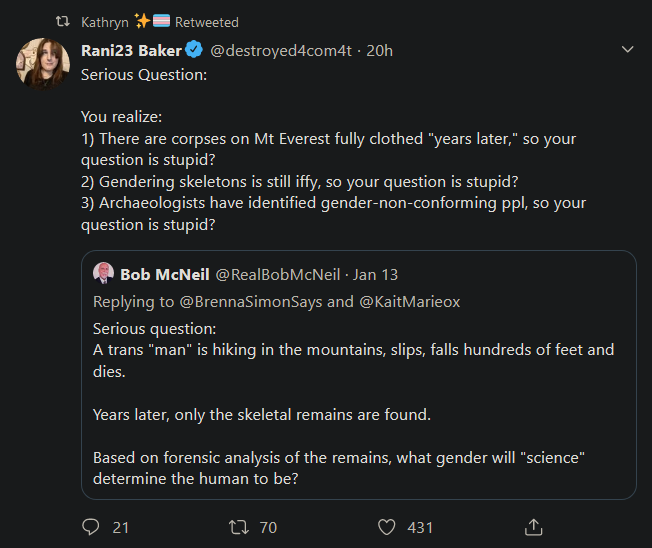Click the small retweeted arrows icon
The image size is (652, 548).
point(63,21)
